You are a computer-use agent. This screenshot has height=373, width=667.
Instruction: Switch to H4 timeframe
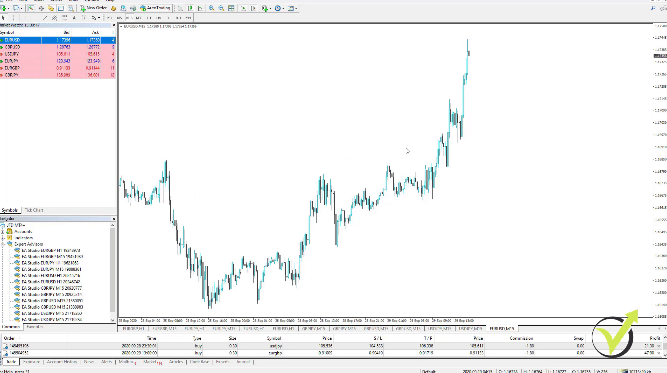point(159,18)
